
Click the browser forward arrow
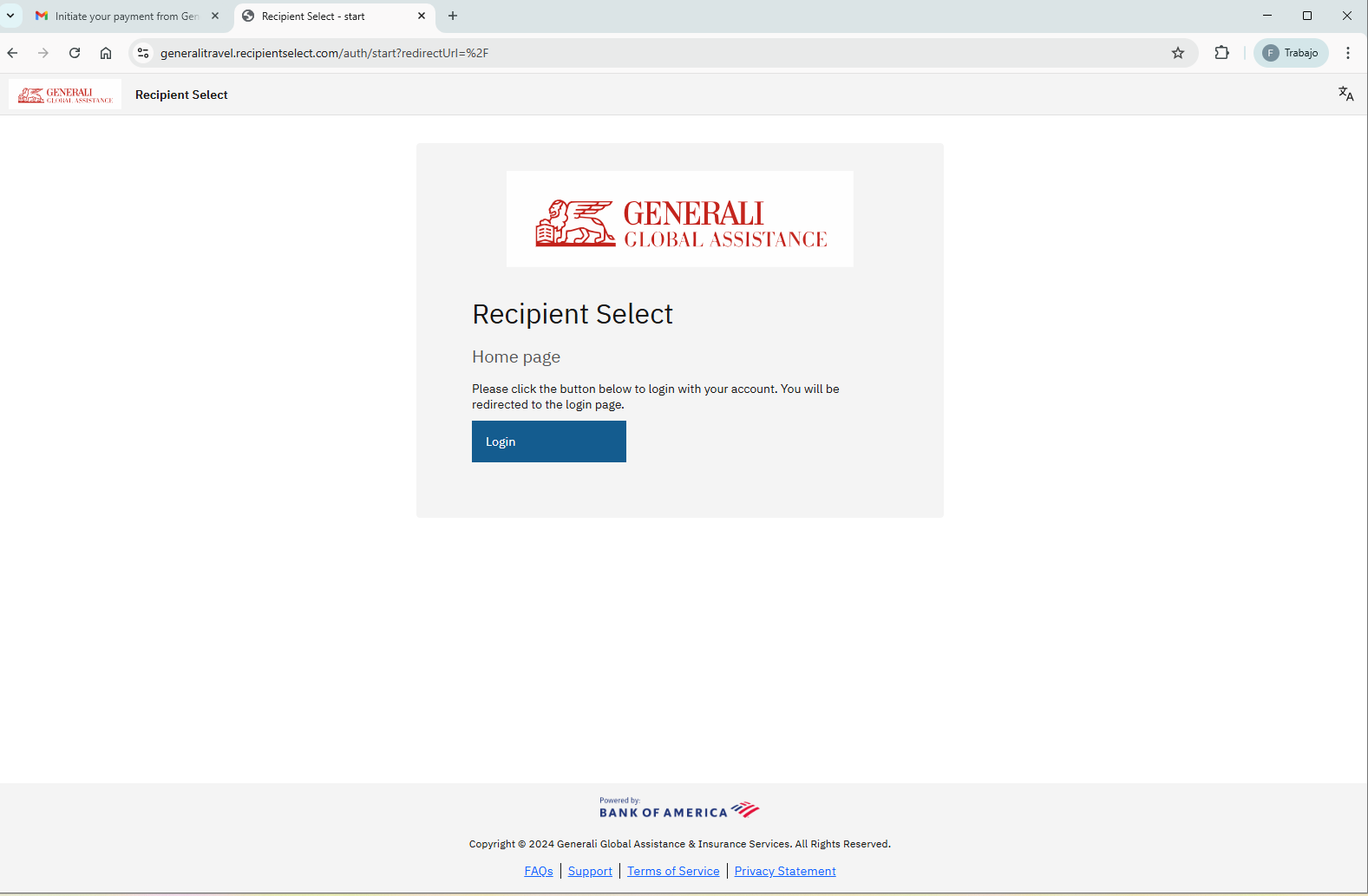(43, 53)
